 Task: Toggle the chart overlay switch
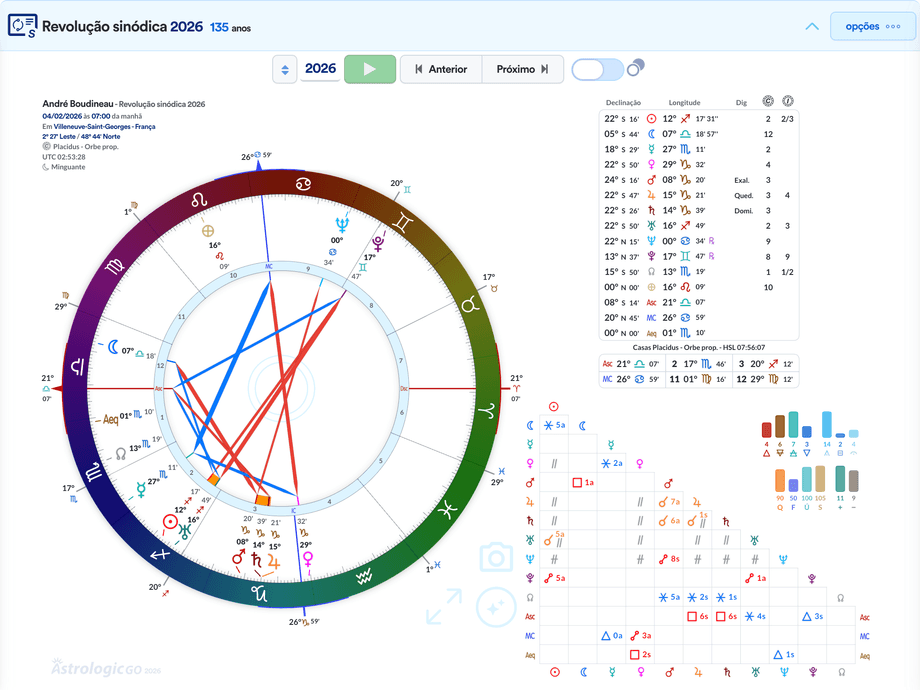click(x=597, y=70)
